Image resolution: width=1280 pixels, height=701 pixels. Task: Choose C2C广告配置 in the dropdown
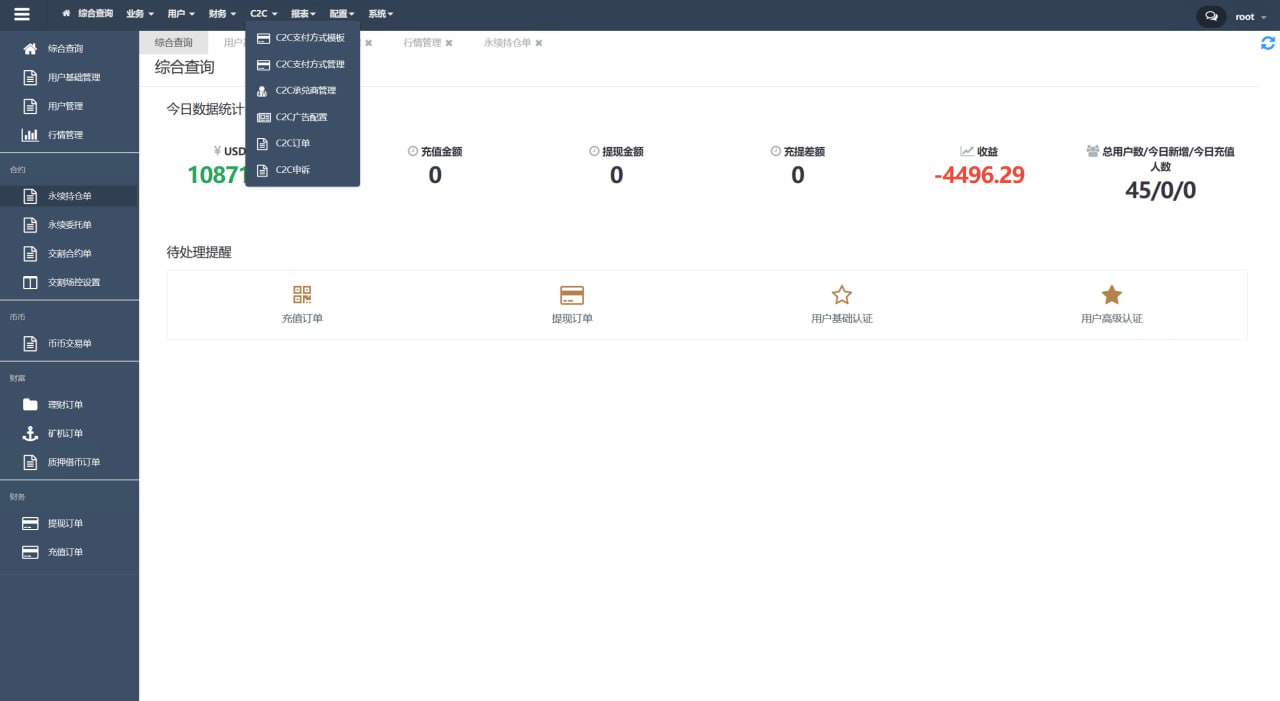pos(301,117)
